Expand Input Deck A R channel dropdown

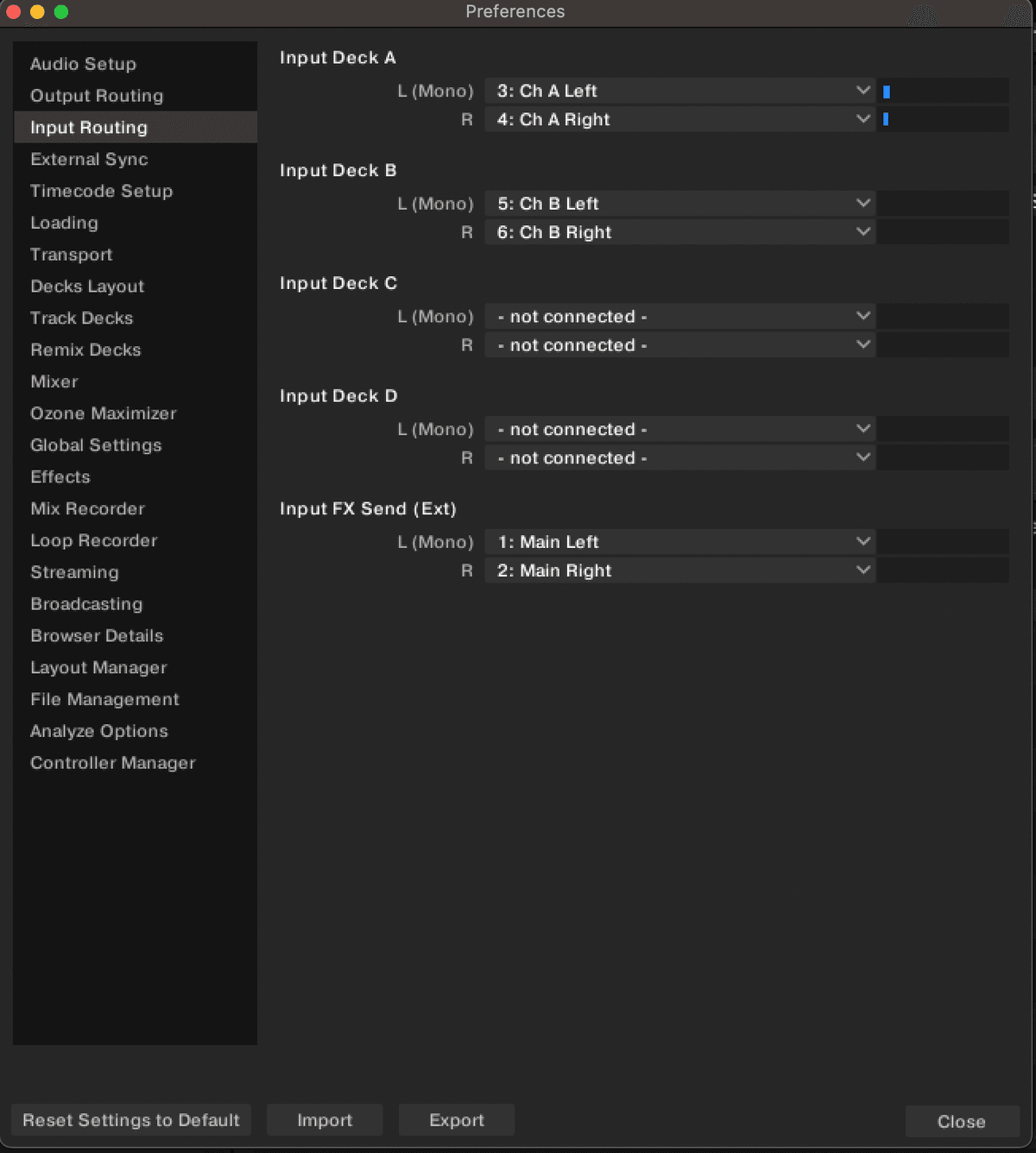[x=679, y=119]
